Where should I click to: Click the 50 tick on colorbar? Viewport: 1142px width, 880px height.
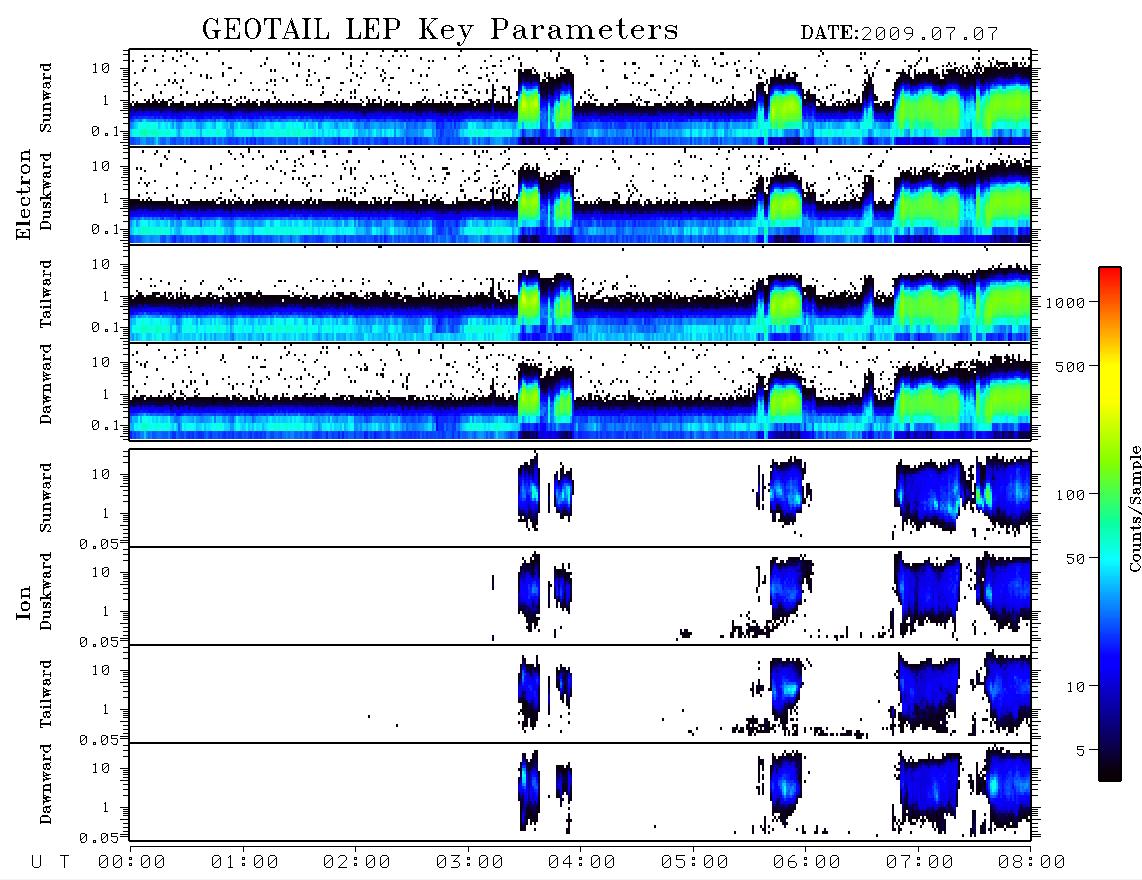tap(1075, 559)
